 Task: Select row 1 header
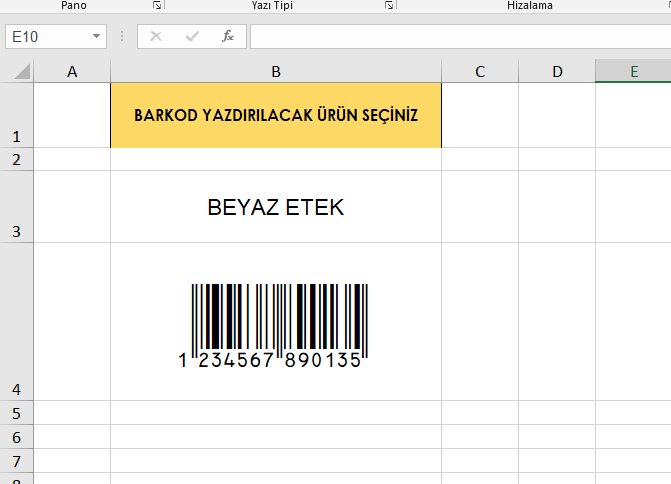pyautogui.click(x=16, y=115)
